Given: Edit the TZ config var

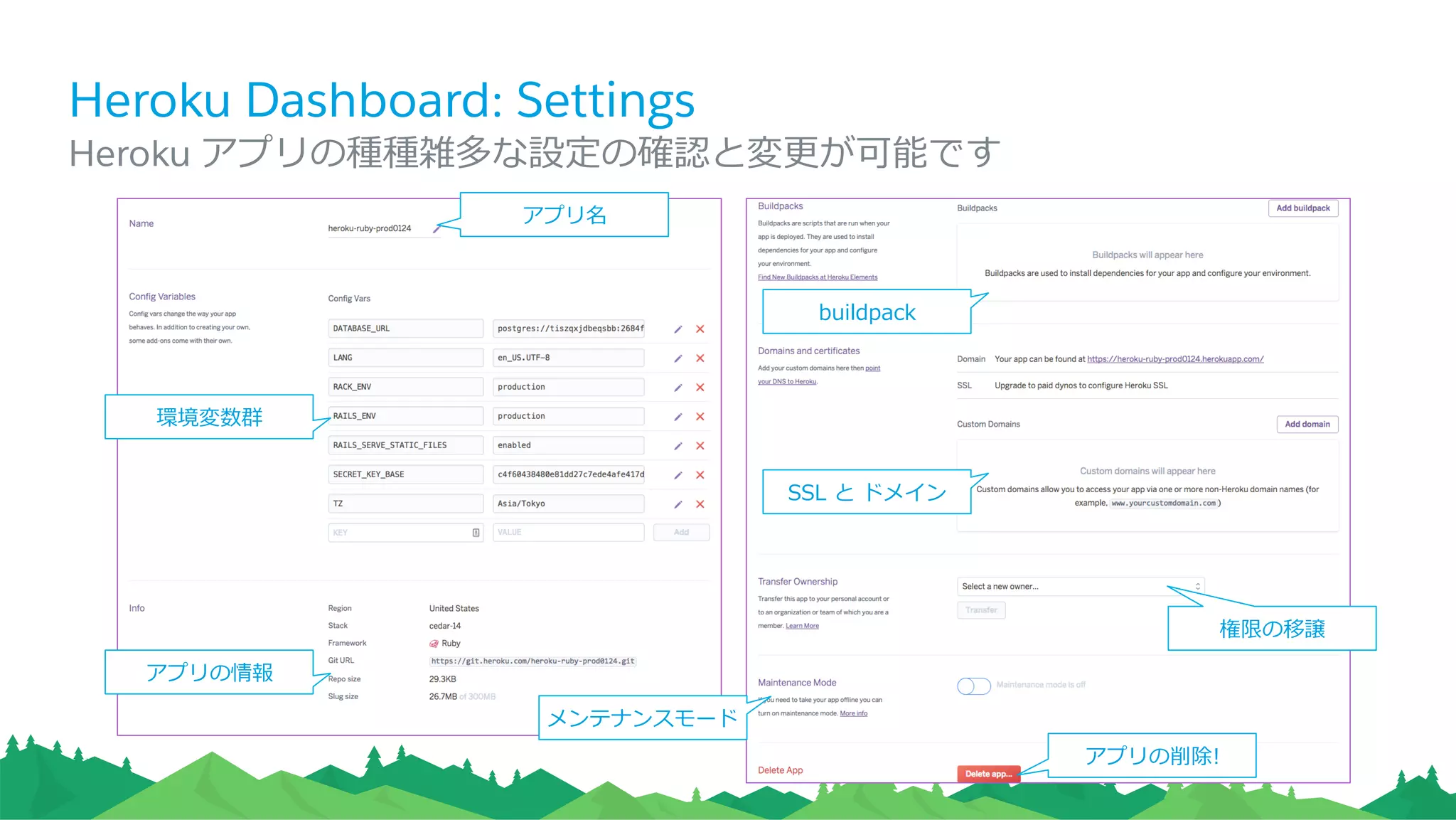Looking at the screenshot, I should coord(678,504).
